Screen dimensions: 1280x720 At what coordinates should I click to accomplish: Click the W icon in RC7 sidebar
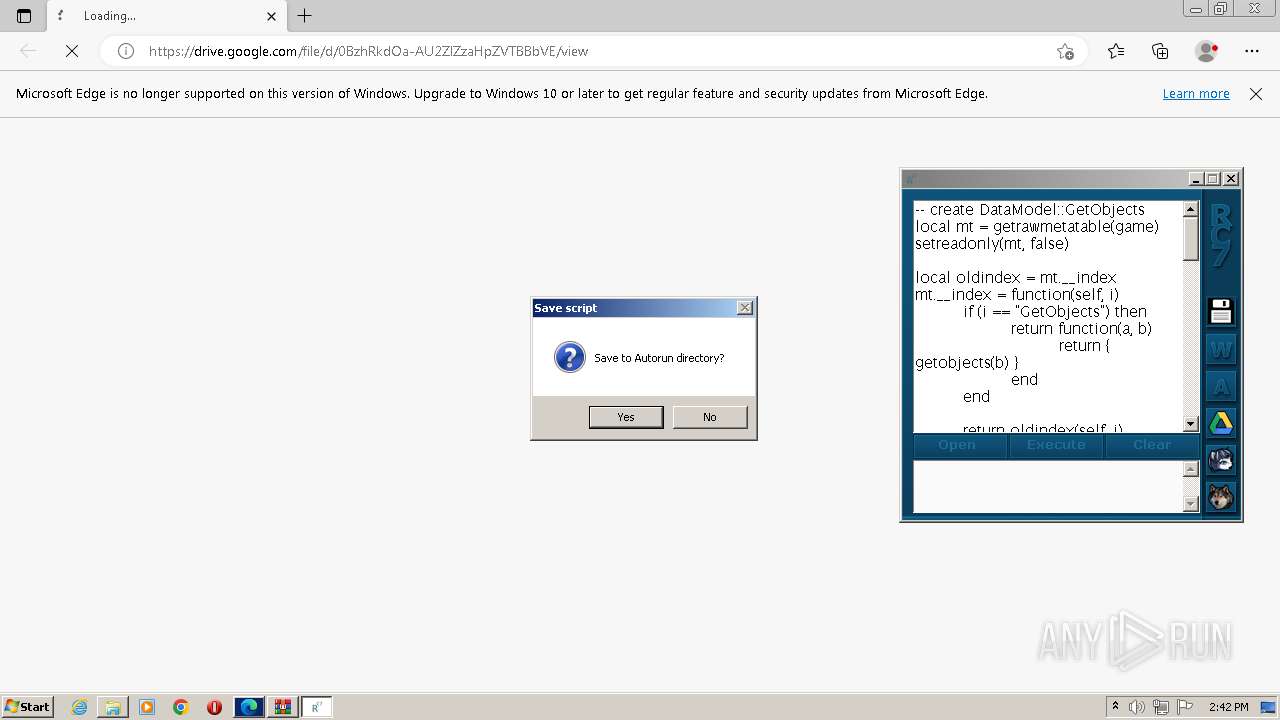tap(1220, 349)
